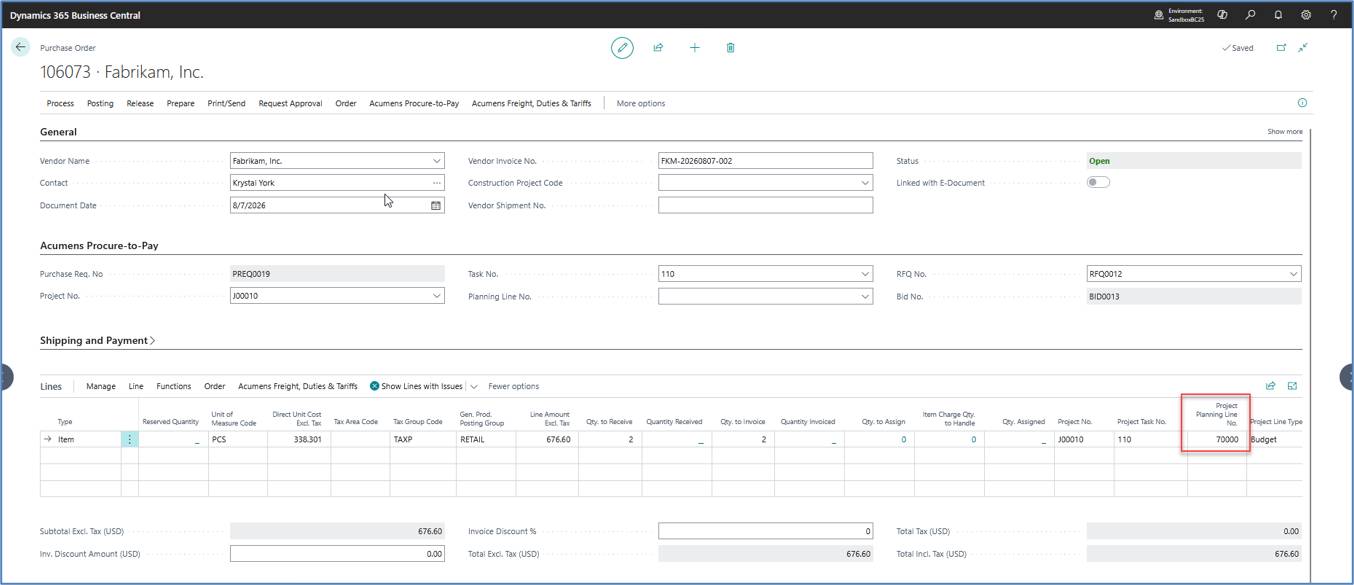Open RFQ No. dropdown

(1293, 274)
